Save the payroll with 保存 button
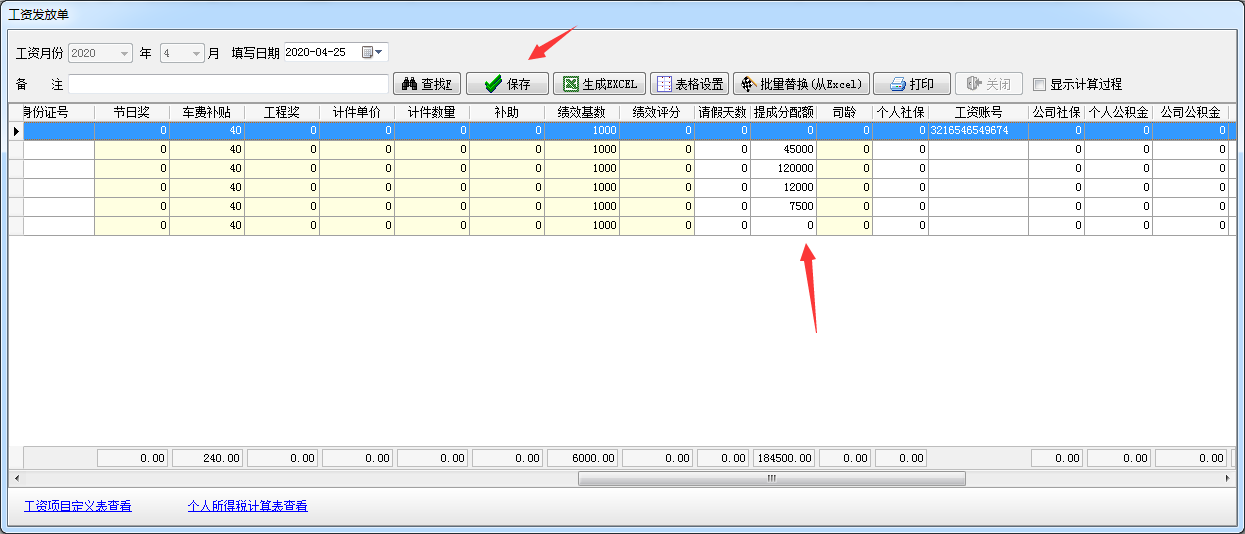Image resolution: width=1245 pixels, height=534 pixels. [507, 84]
